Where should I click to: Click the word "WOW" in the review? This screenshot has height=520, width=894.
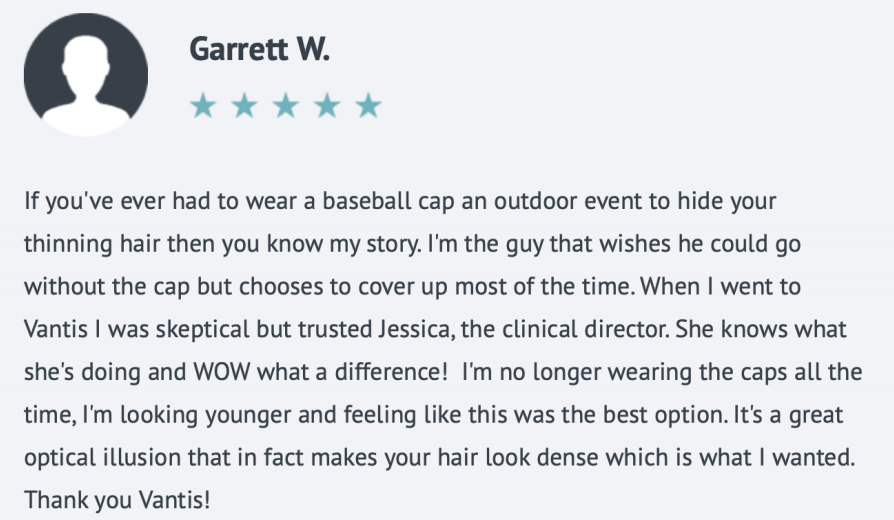[222, 372]
